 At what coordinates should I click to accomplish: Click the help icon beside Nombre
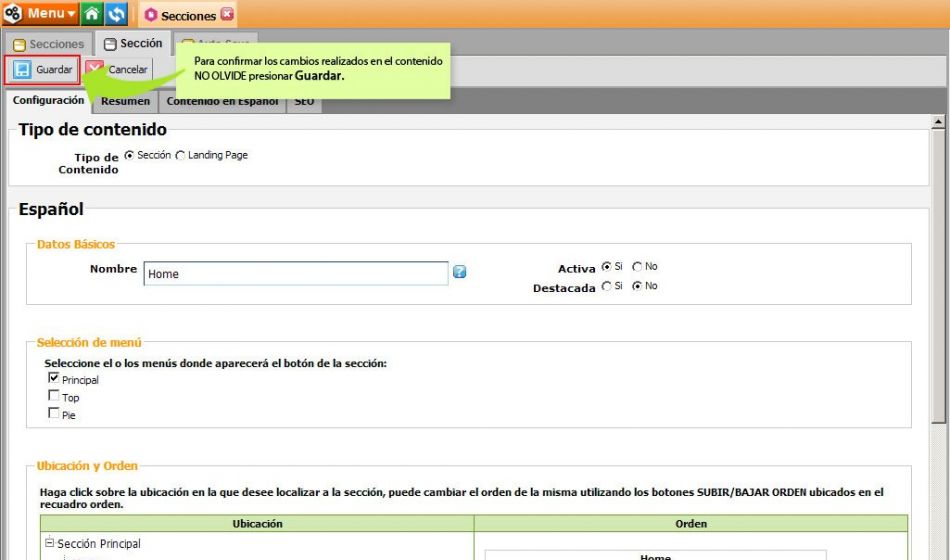(459, 272)
